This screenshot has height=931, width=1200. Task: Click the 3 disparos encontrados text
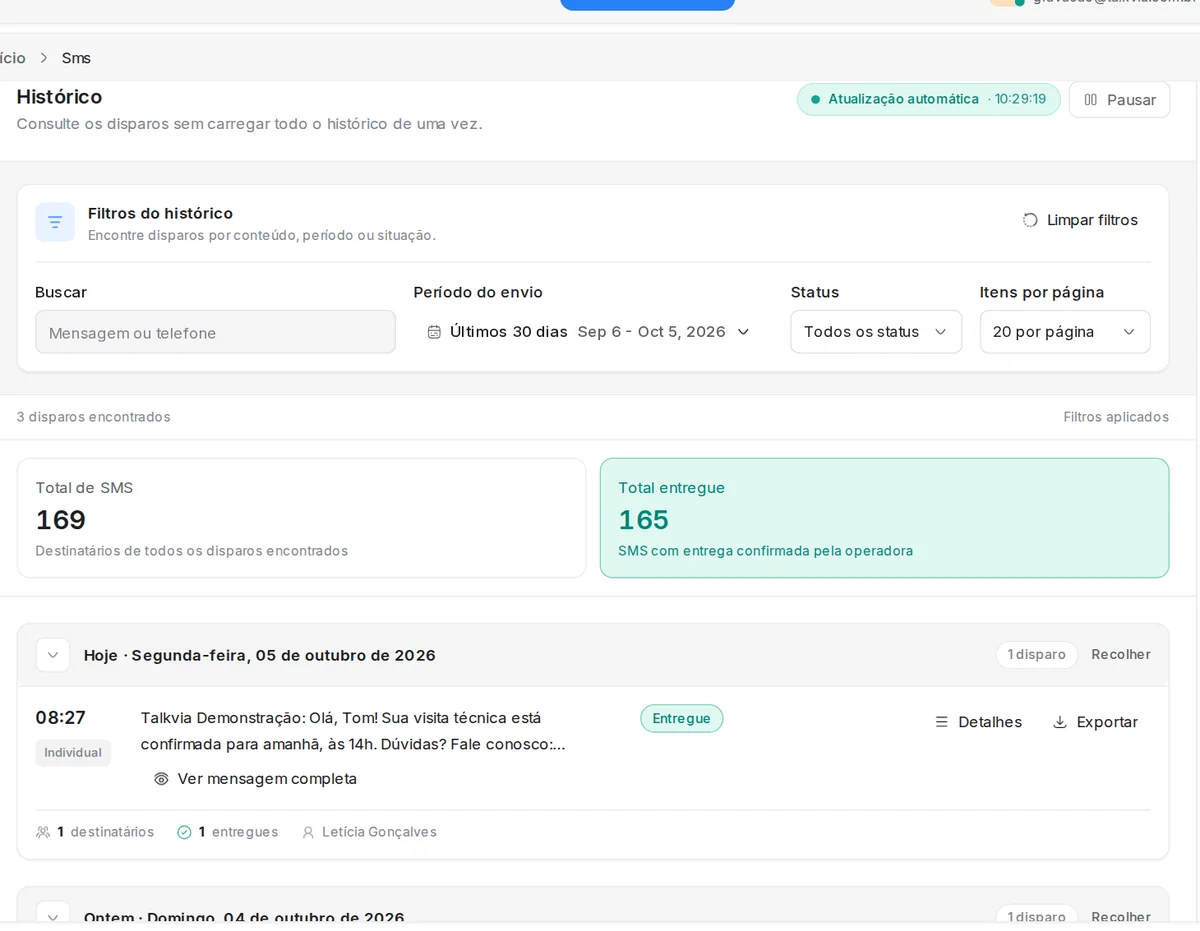point(93,417)
